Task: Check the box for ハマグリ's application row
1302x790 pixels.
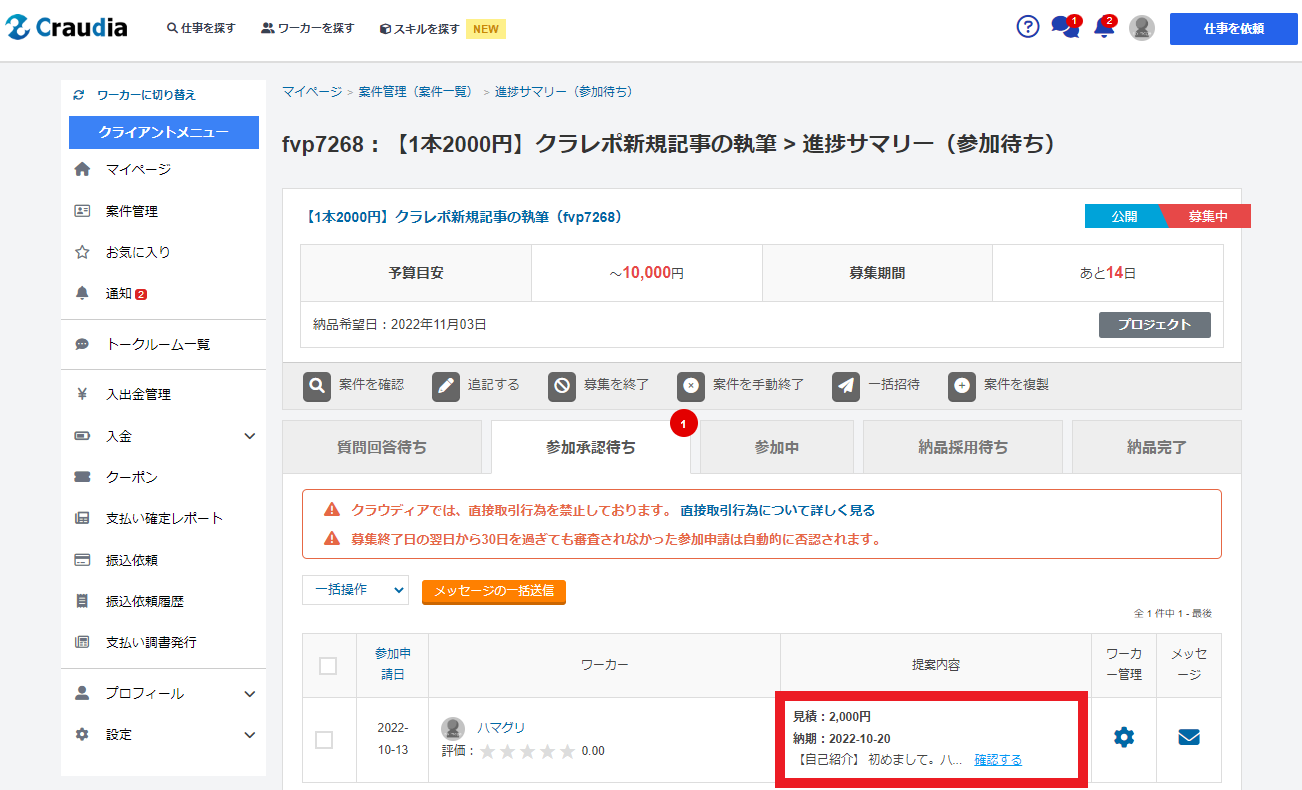Action: point(324,740)
